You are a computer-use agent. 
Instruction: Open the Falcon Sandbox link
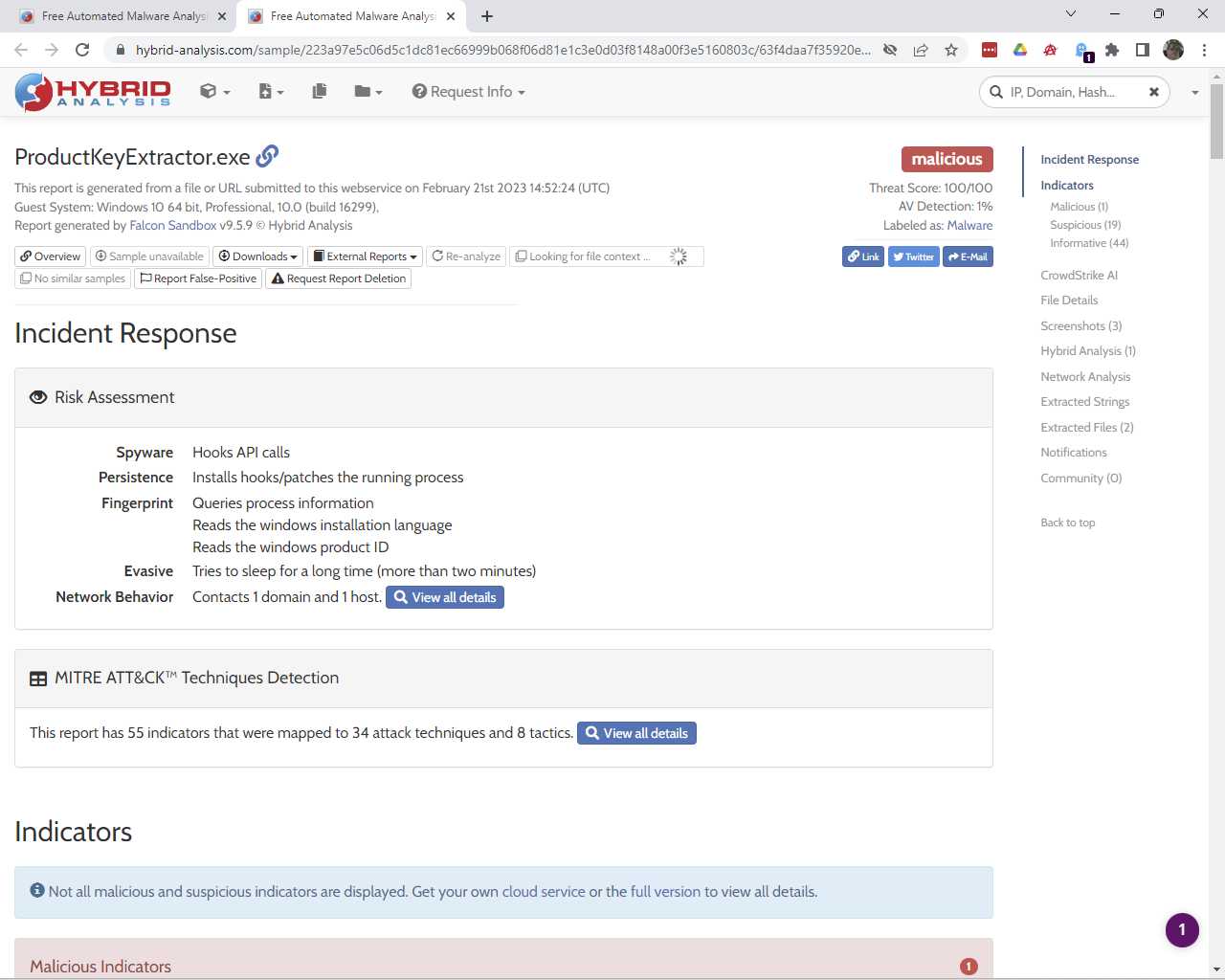[173, 226]
